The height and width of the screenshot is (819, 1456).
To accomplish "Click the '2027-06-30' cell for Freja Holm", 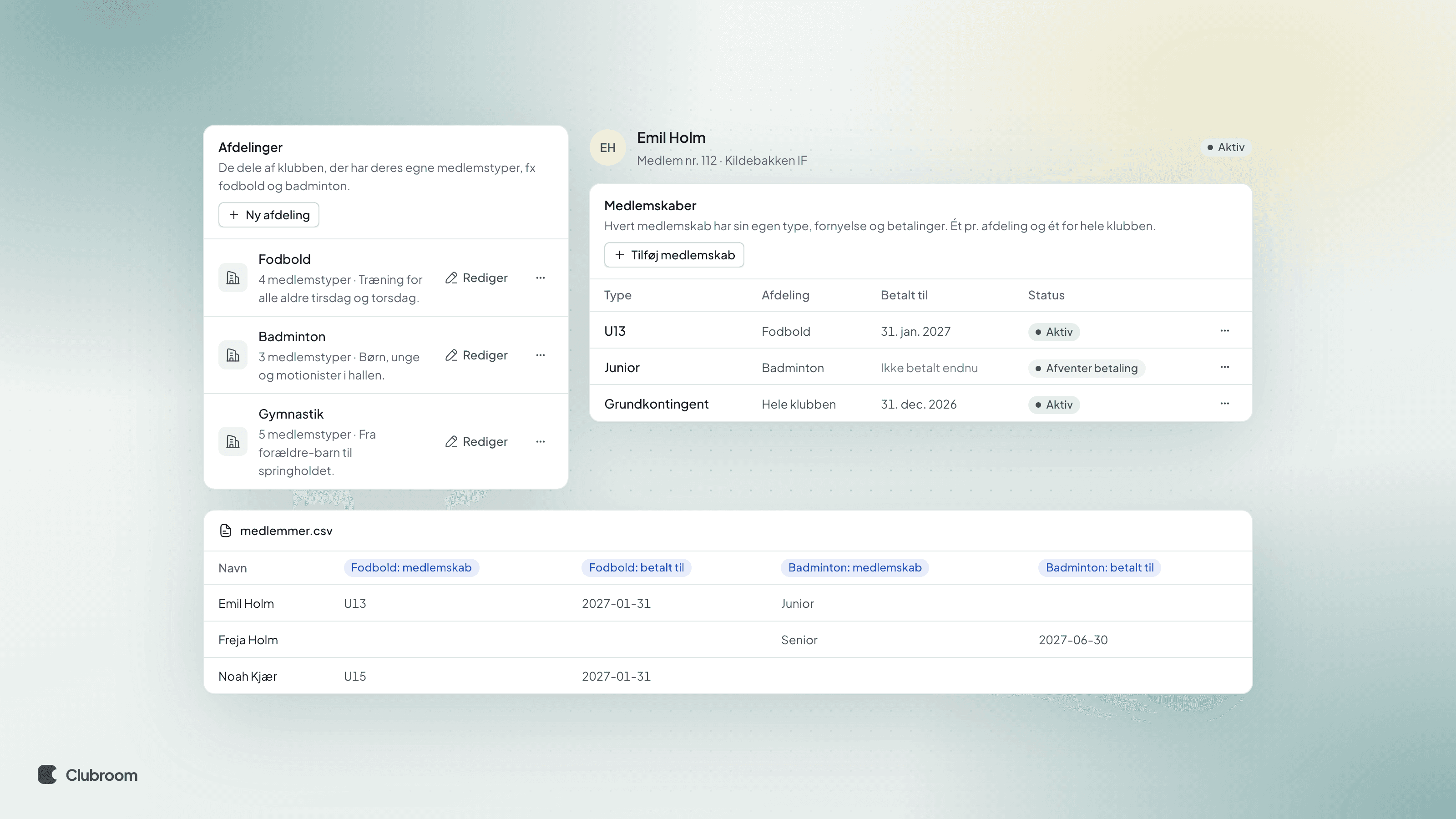I will tap(1073, 640).
